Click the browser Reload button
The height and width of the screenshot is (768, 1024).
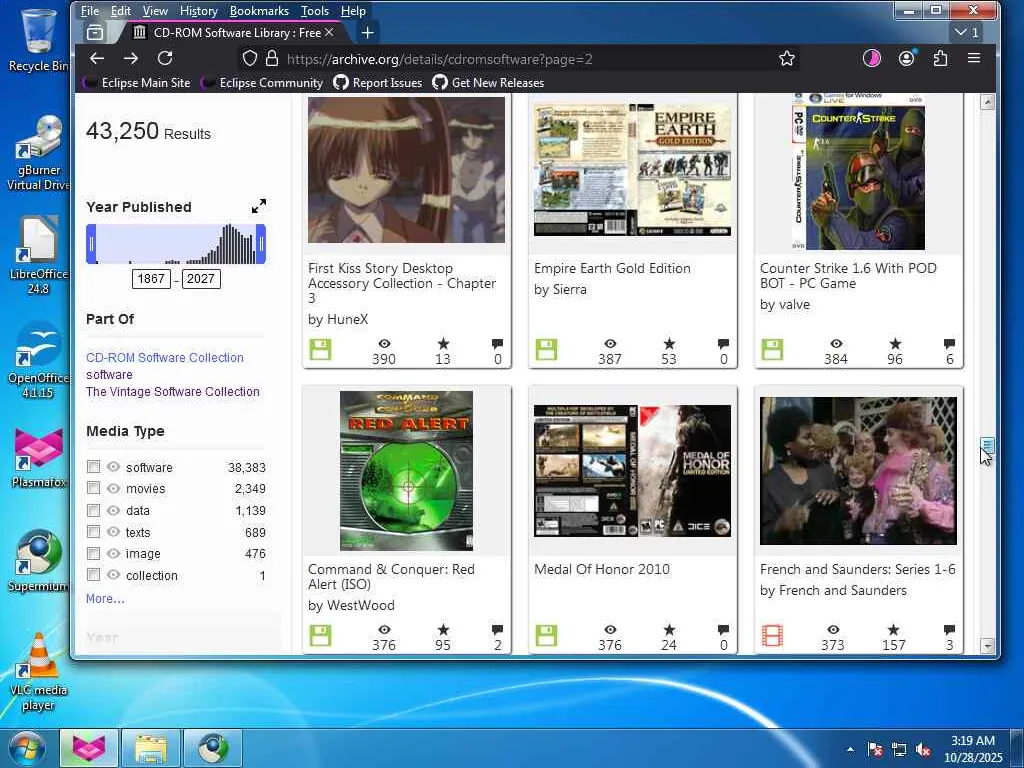(165, 59)
